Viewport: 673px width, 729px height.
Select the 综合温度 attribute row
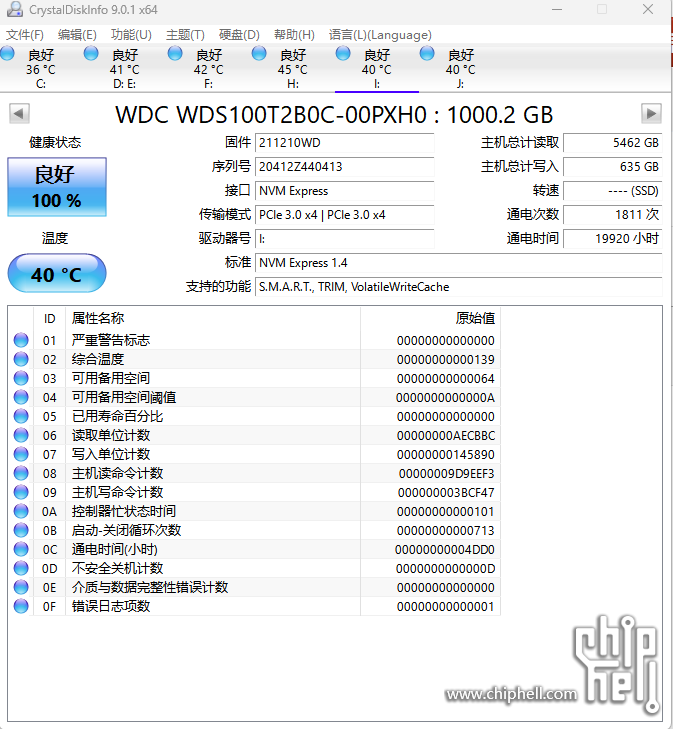254,359
